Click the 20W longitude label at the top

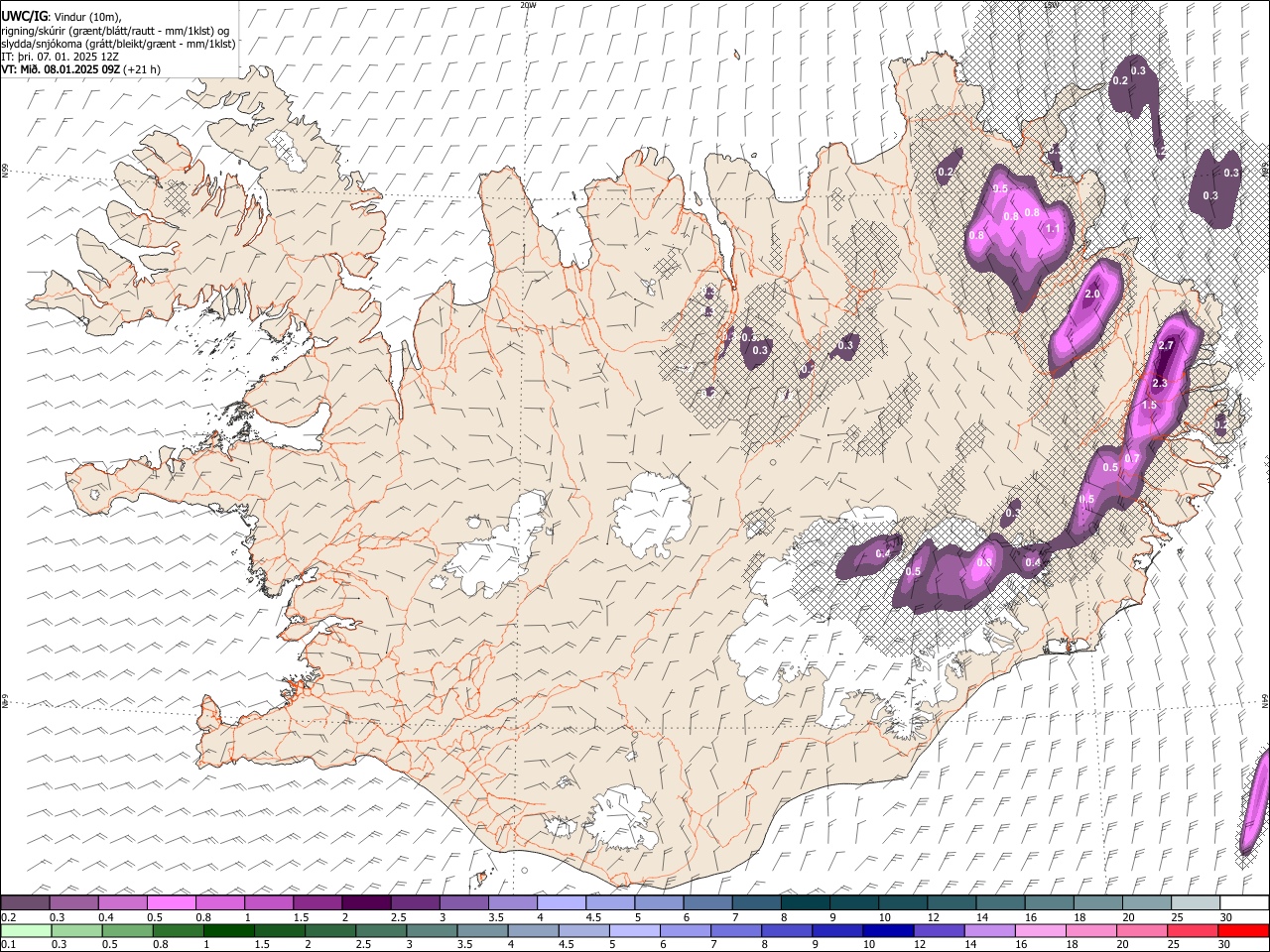click(529, 4)
